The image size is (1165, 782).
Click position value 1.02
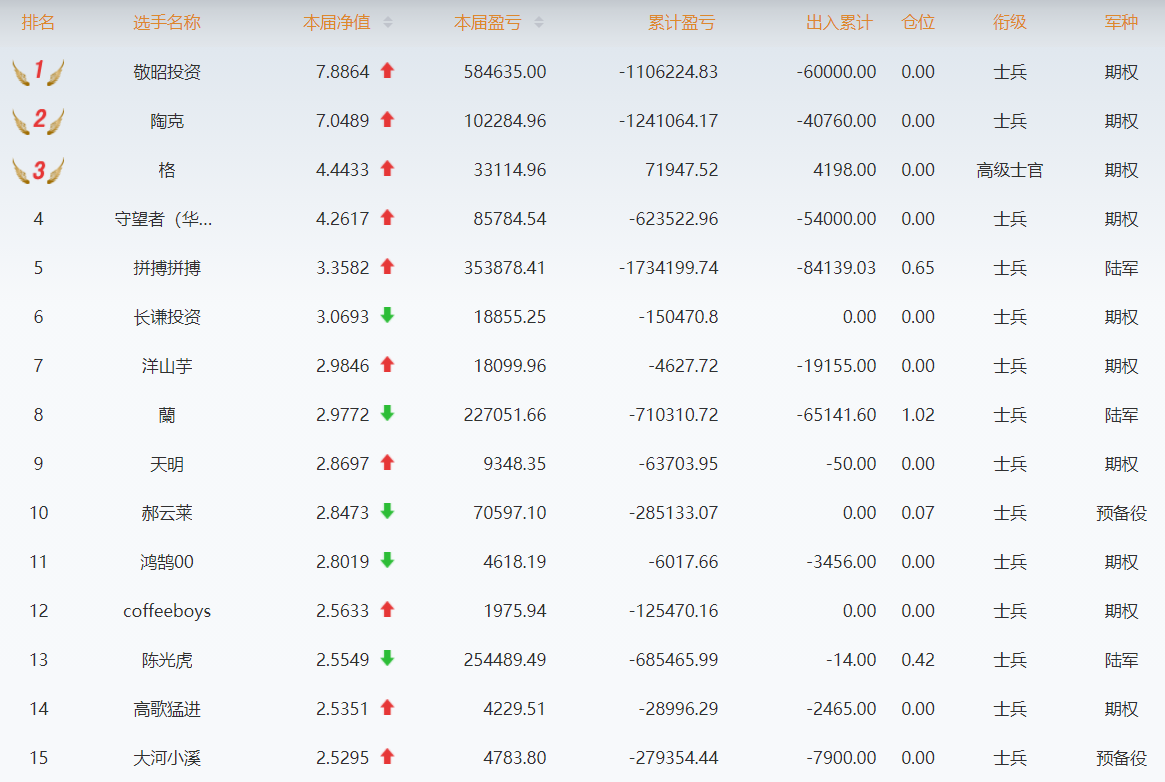tap(918, 415)
